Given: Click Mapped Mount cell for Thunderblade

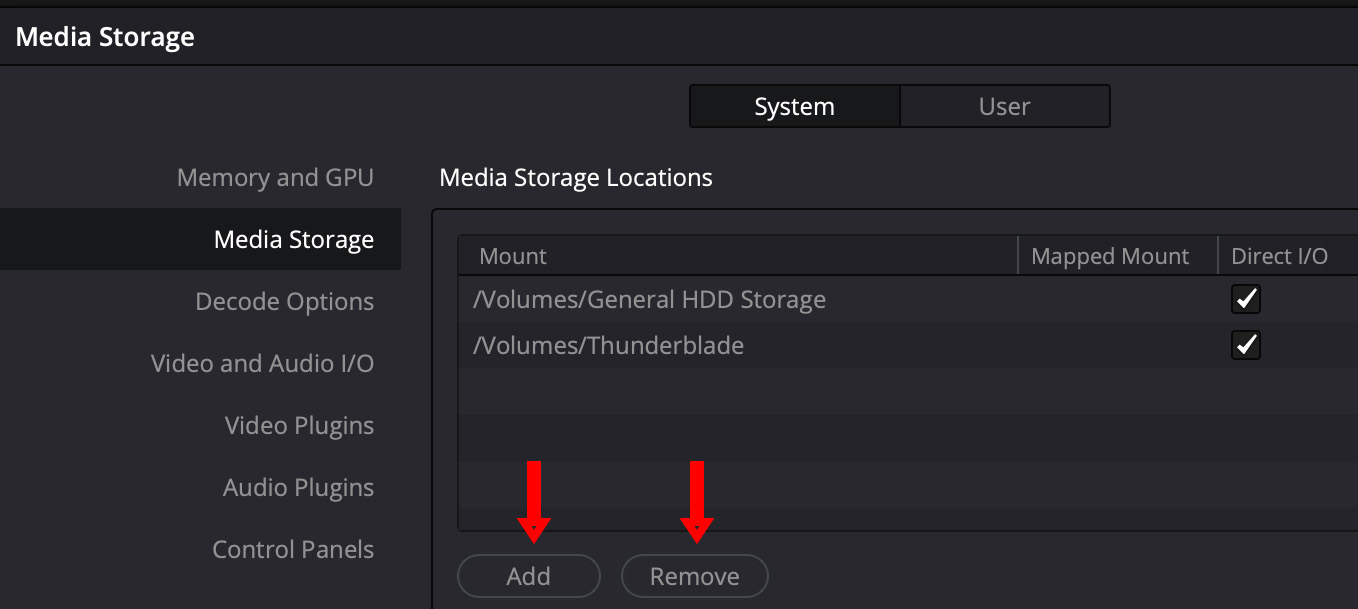Looking at the screenshot, I should (x=1116, y=346).
